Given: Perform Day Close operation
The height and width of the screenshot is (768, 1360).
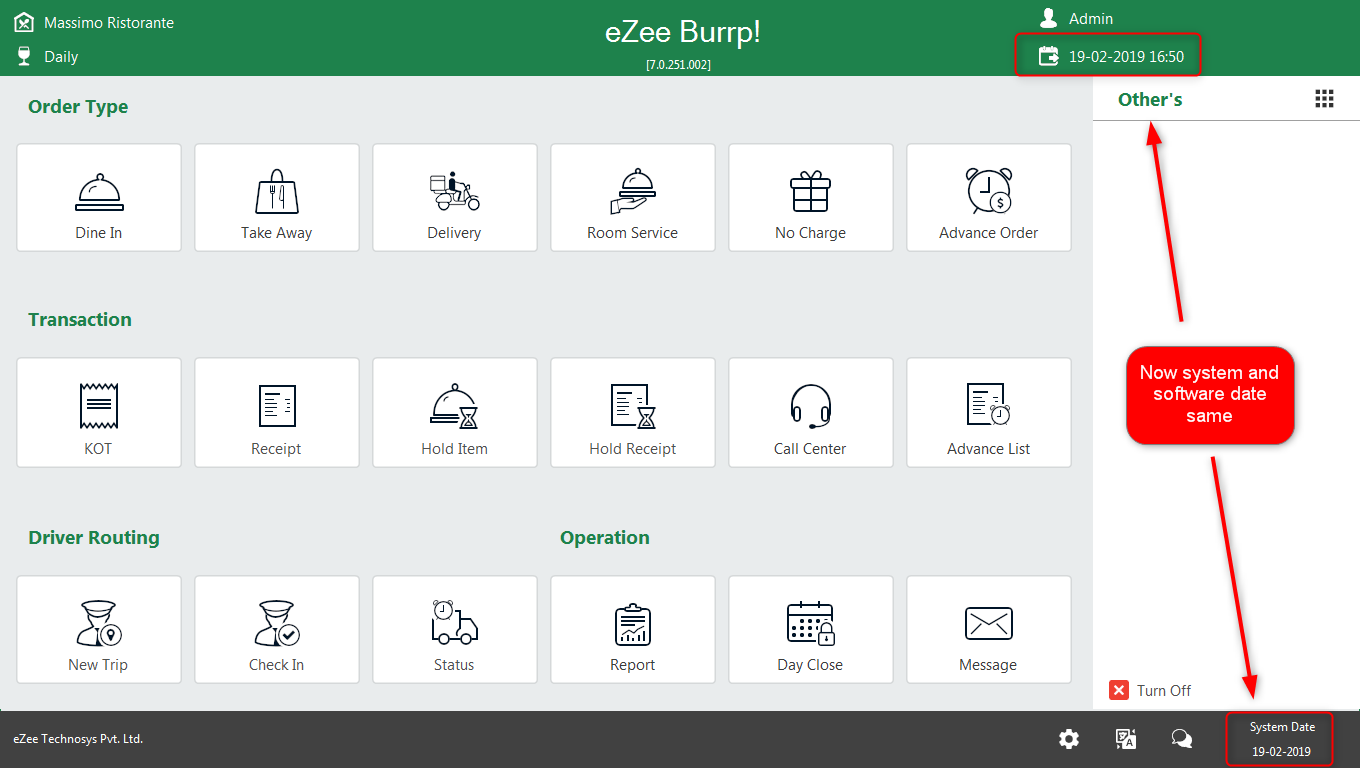Looking at the screenshot, I should click(x=811, y=629).
